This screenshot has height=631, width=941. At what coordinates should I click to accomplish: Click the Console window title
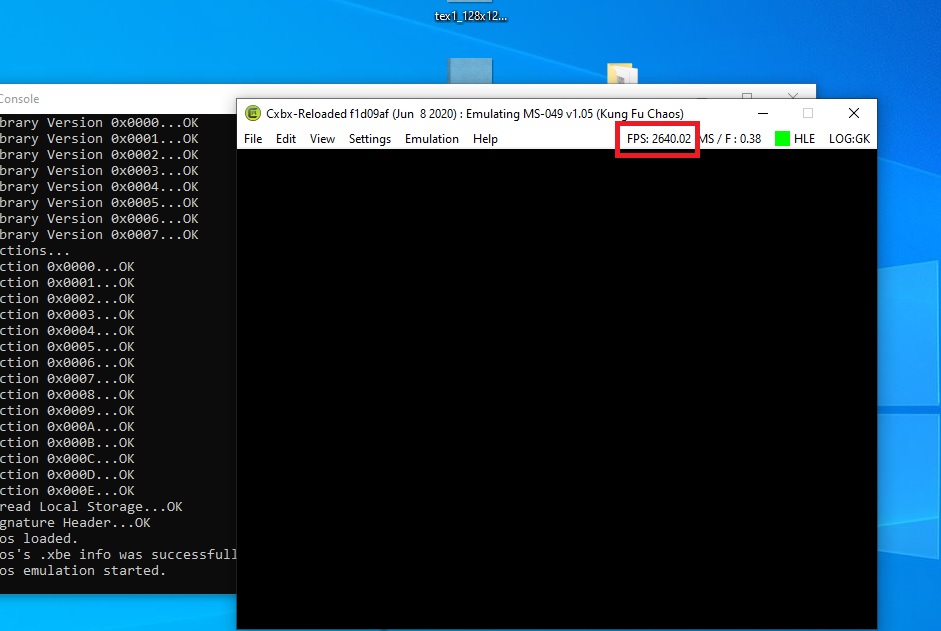(x=20, y=98)
